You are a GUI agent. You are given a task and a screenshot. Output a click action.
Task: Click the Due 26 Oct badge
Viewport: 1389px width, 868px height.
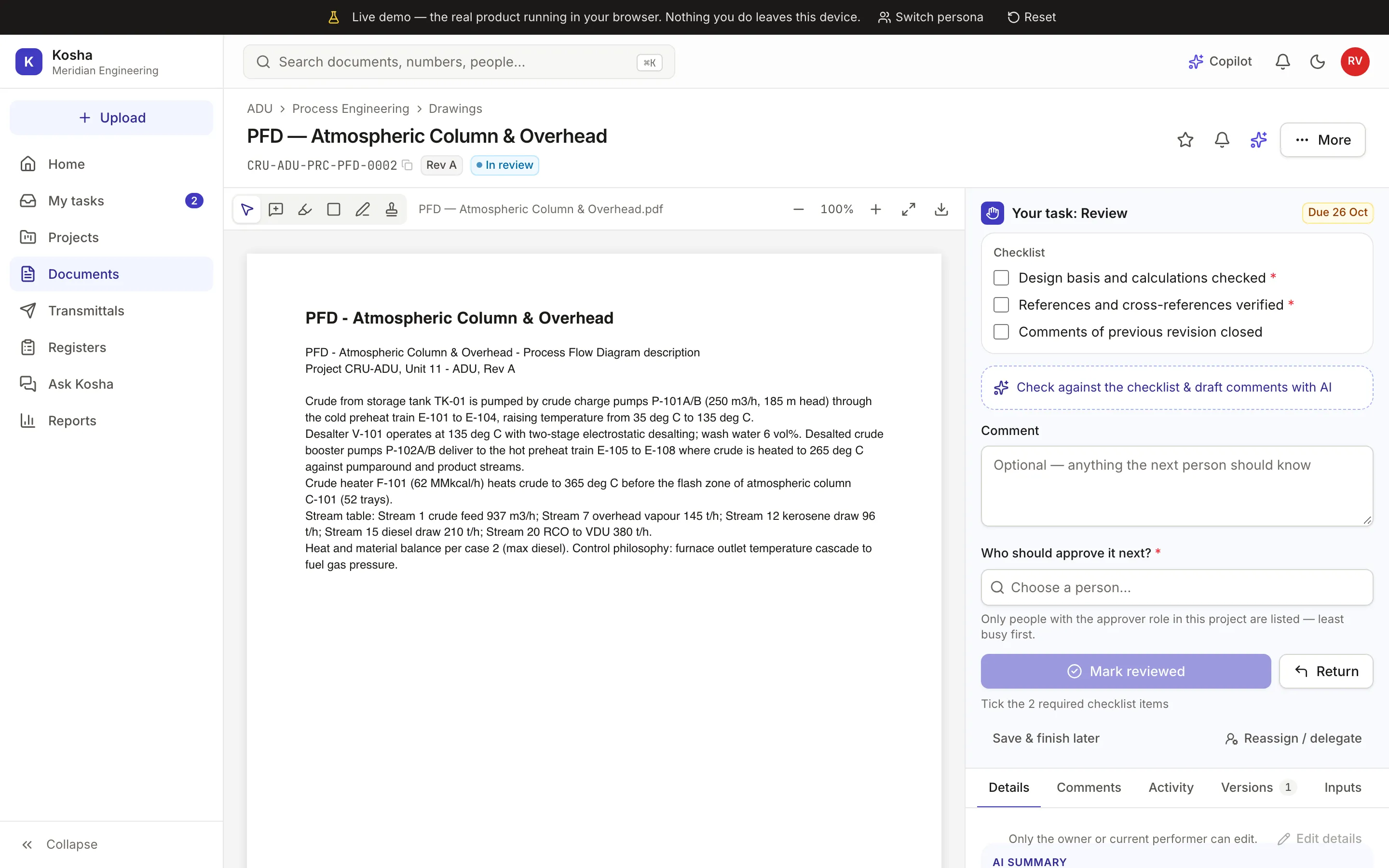point(1337,212)
